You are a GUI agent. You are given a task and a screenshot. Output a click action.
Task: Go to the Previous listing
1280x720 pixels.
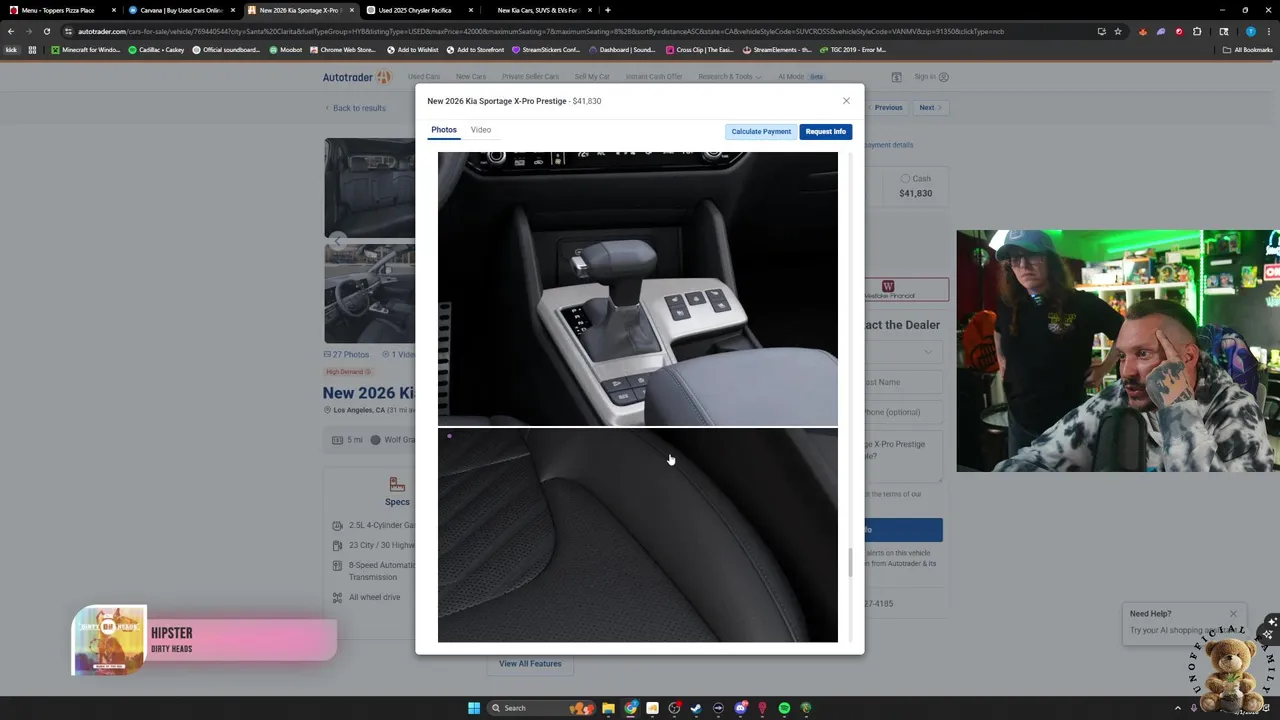pos(885,107)
